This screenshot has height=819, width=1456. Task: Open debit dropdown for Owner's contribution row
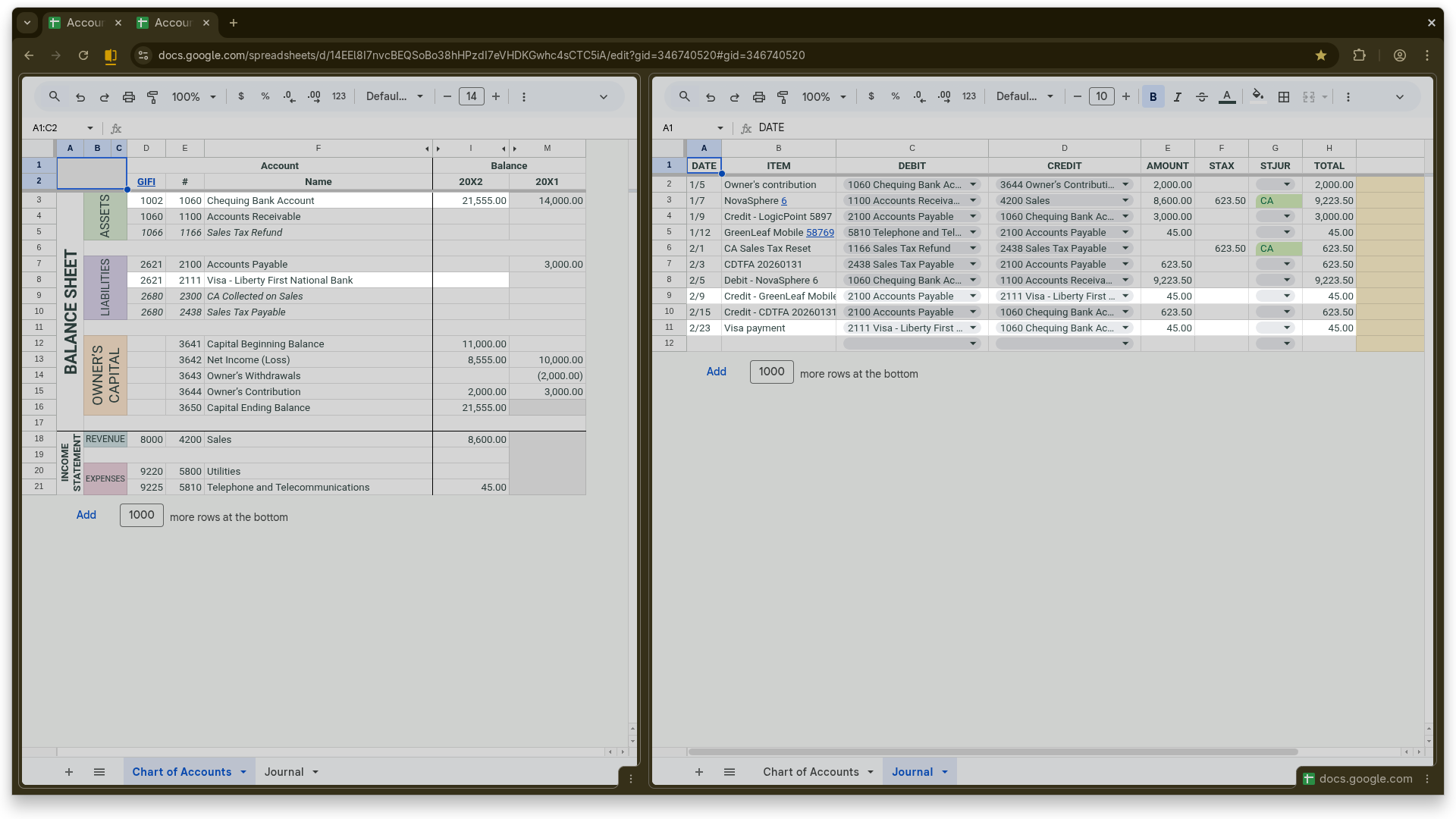[972, 185]
